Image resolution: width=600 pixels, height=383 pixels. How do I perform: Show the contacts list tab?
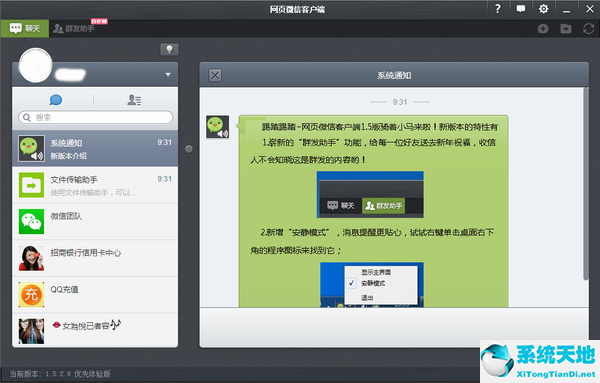[134, 100]
